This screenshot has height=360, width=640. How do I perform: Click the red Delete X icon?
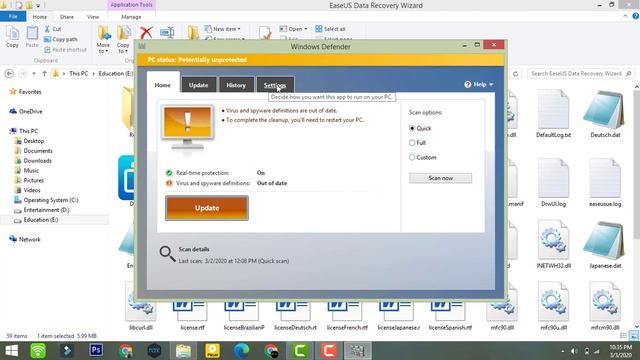(146, 32)
